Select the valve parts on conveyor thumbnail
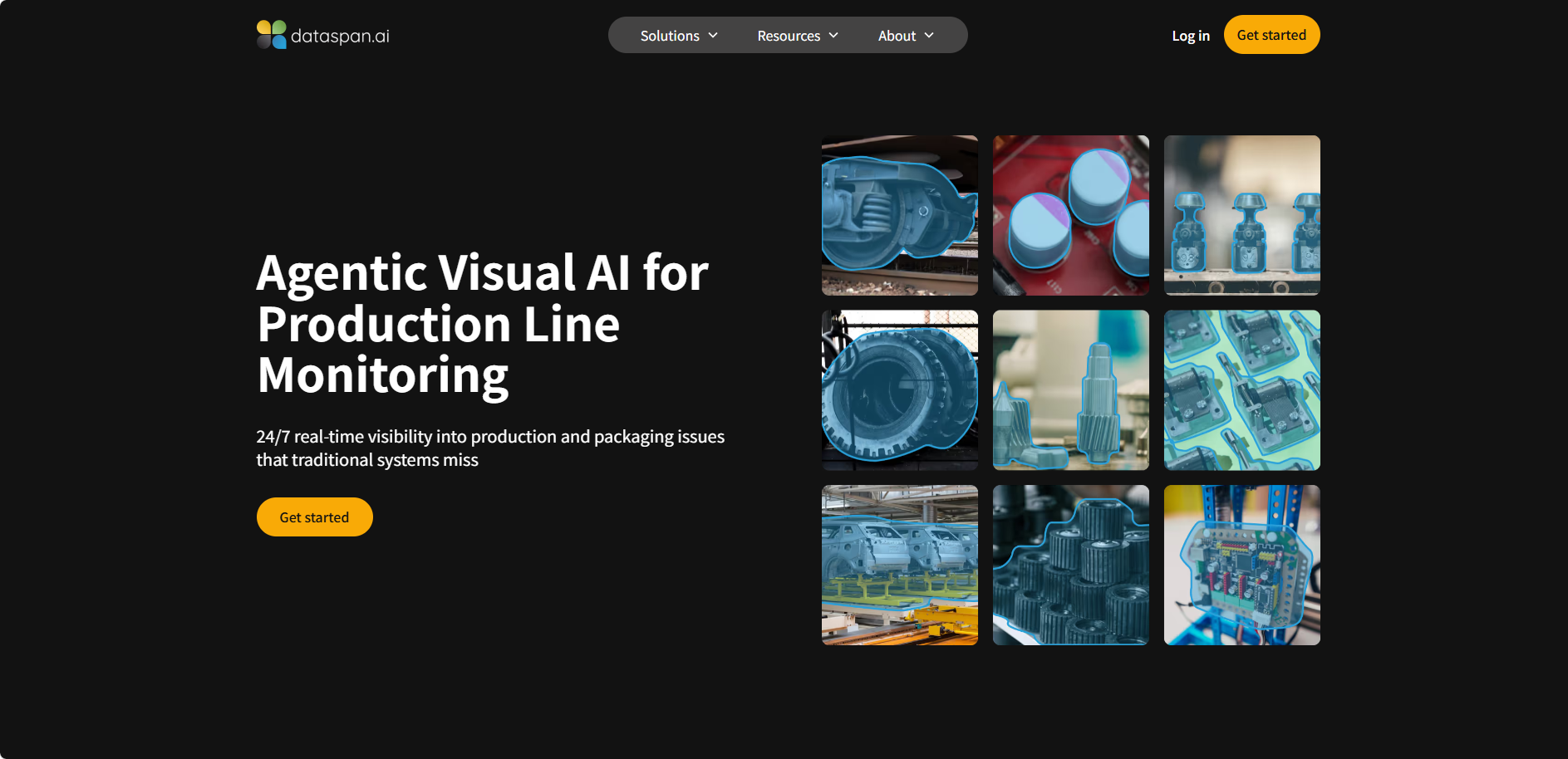The image size is (1568, 759). pyautogui.click(x=1242, y=216)
